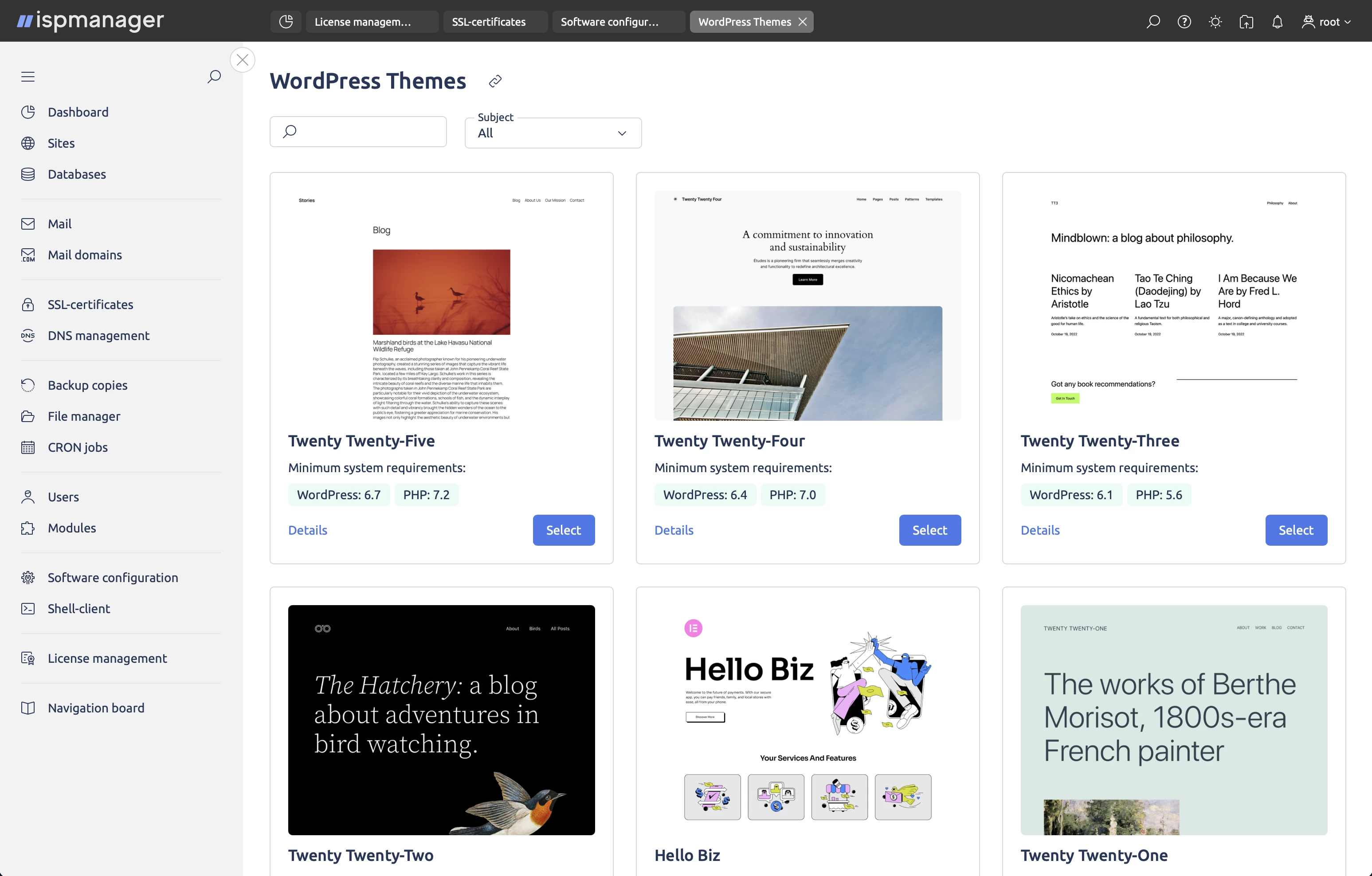Open Details for Twenty Twenty-Three

(1040, 530)
